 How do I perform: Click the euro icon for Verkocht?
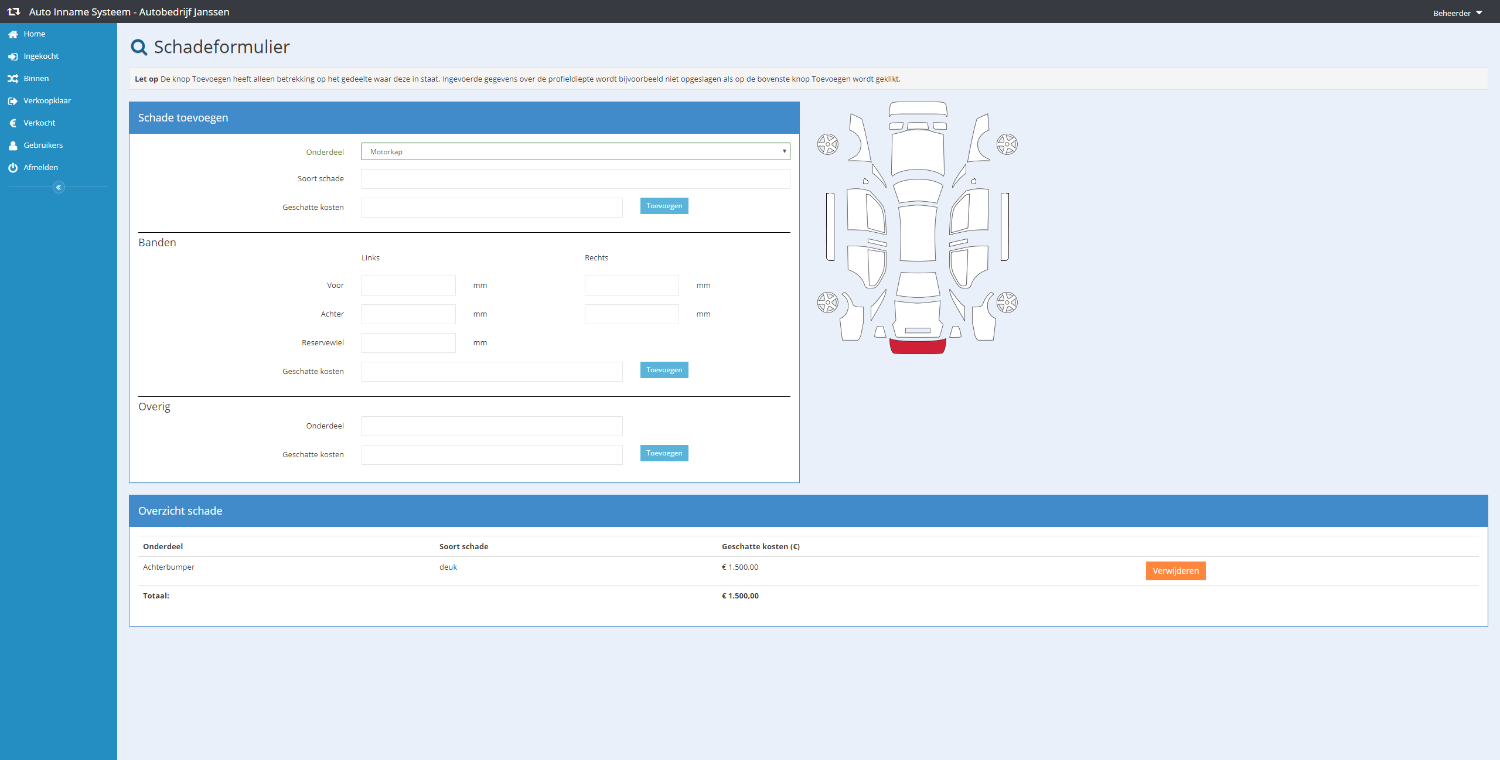[13, 123]
